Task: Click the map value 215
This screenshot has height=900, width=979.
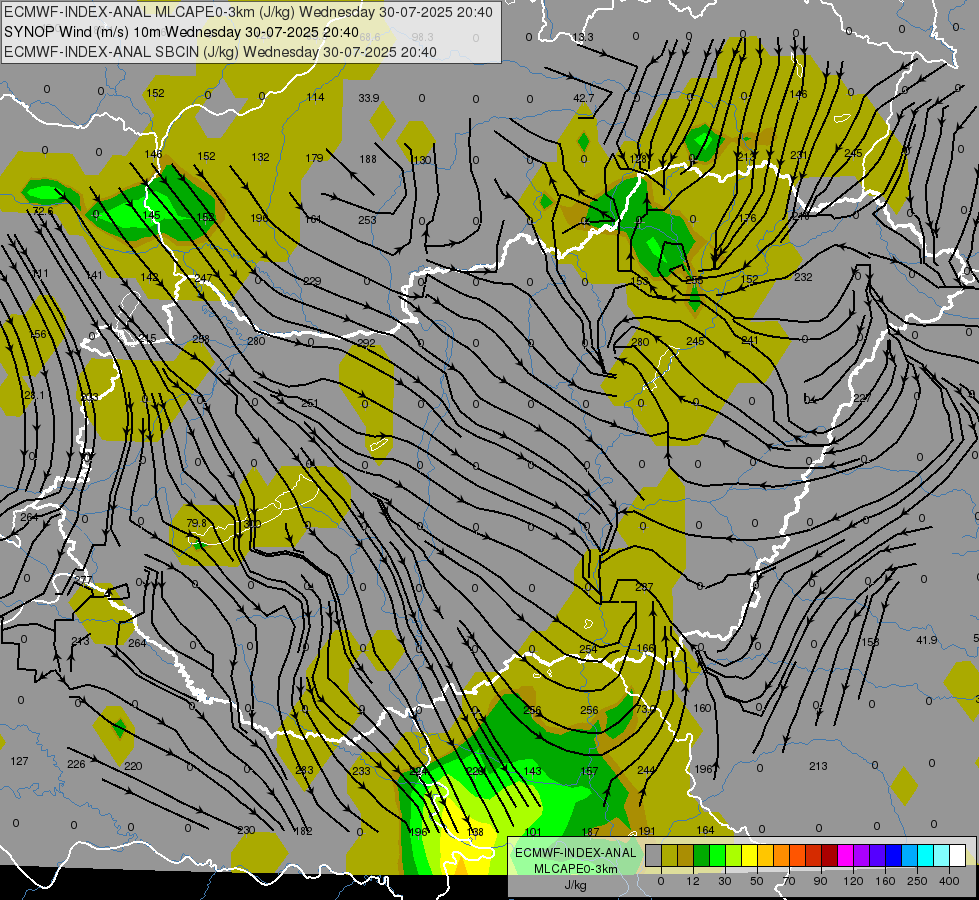Action: (147, 338)
